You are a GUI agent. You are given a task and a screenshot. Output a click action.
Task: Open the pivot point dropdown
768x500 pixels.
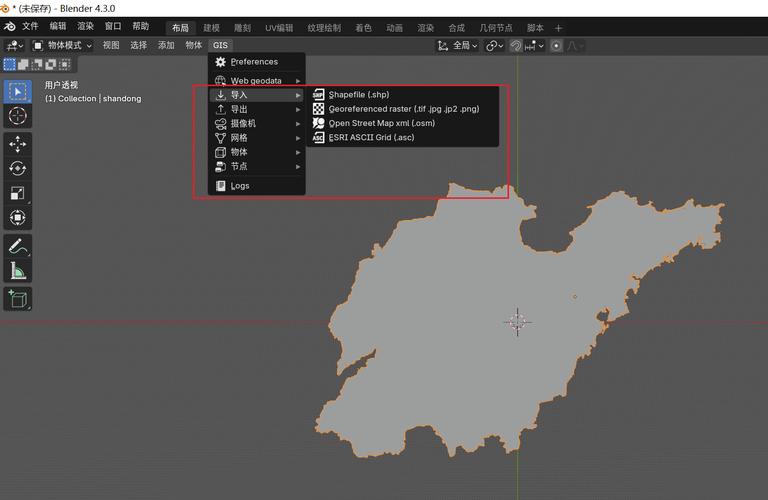coord(494,46)
